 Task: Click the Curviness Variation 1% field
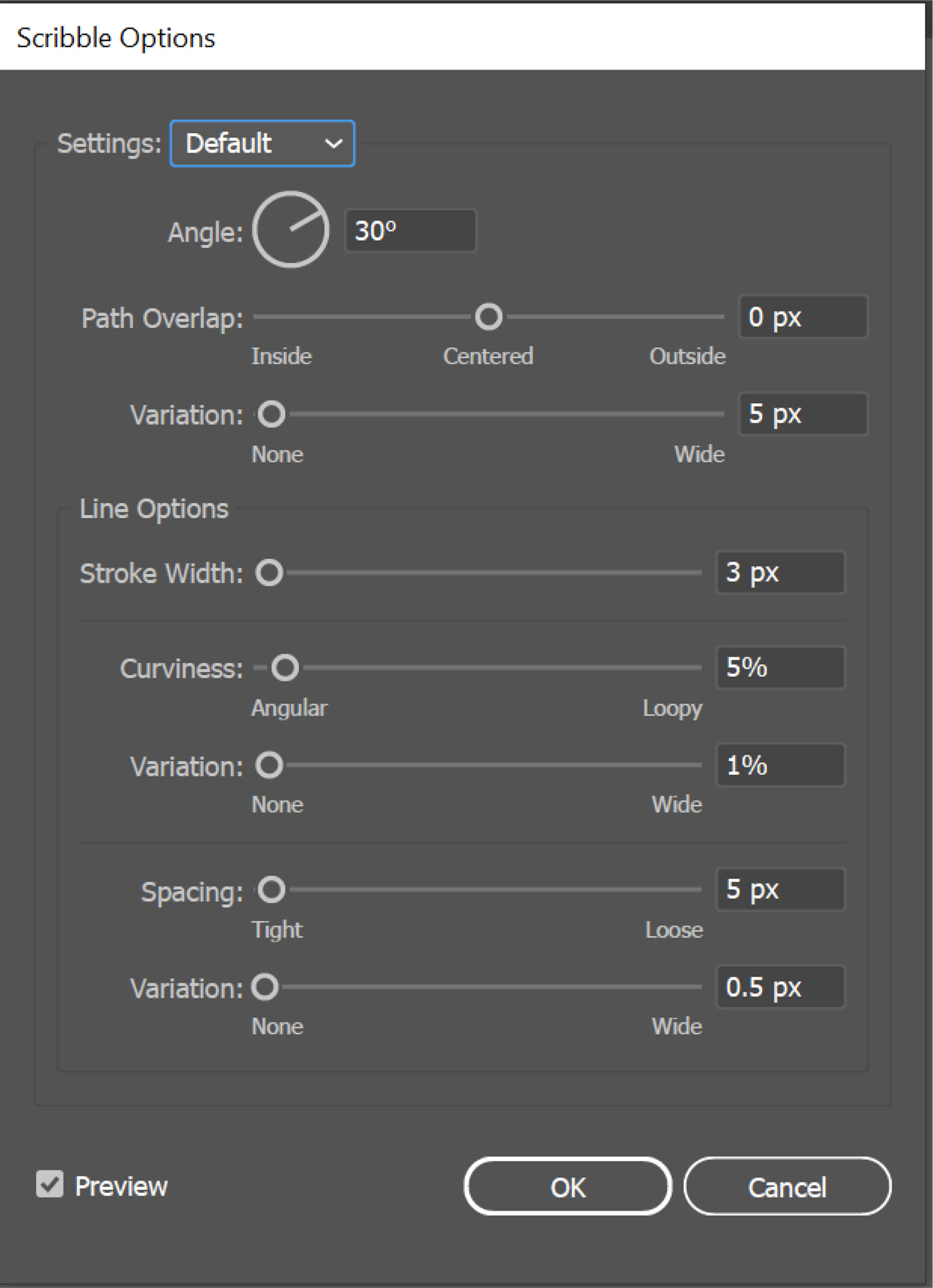click(x=780, y=765)
